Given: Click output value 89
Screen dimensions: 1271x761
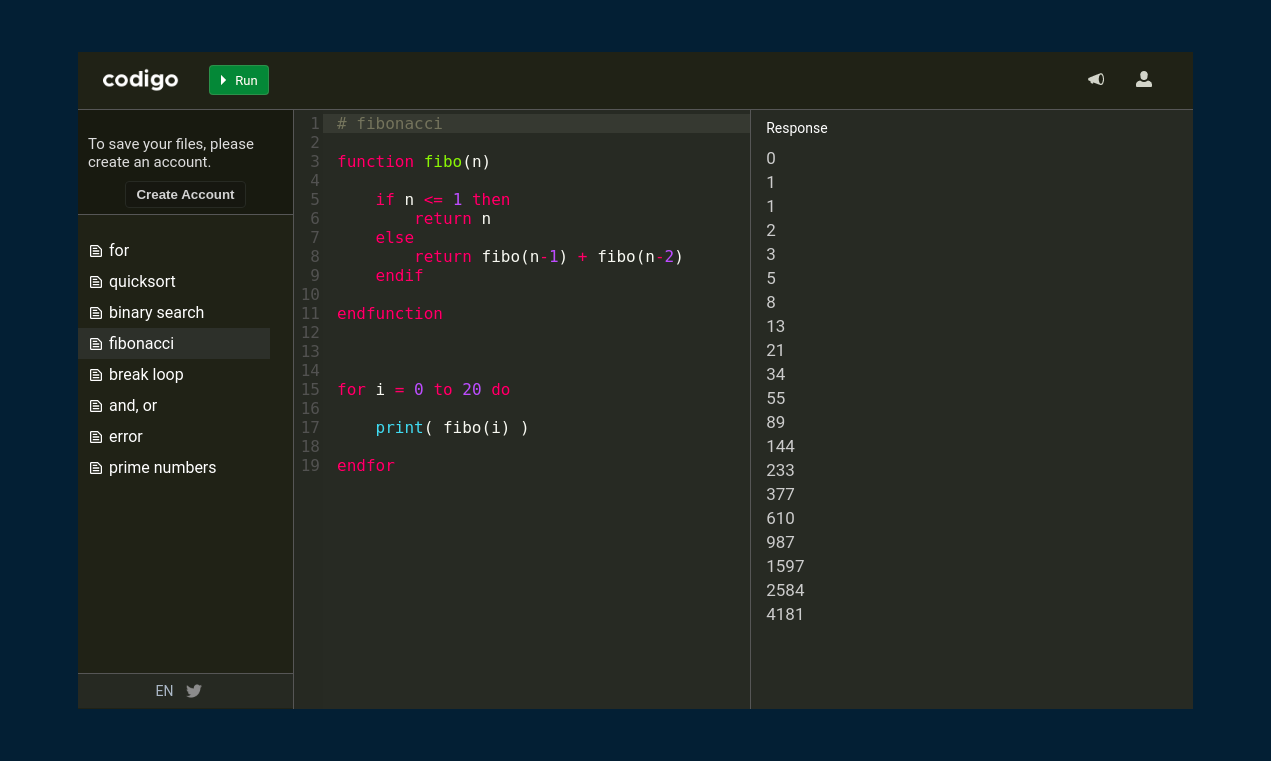Looking at the screenshot, I should tap(776, 422).
